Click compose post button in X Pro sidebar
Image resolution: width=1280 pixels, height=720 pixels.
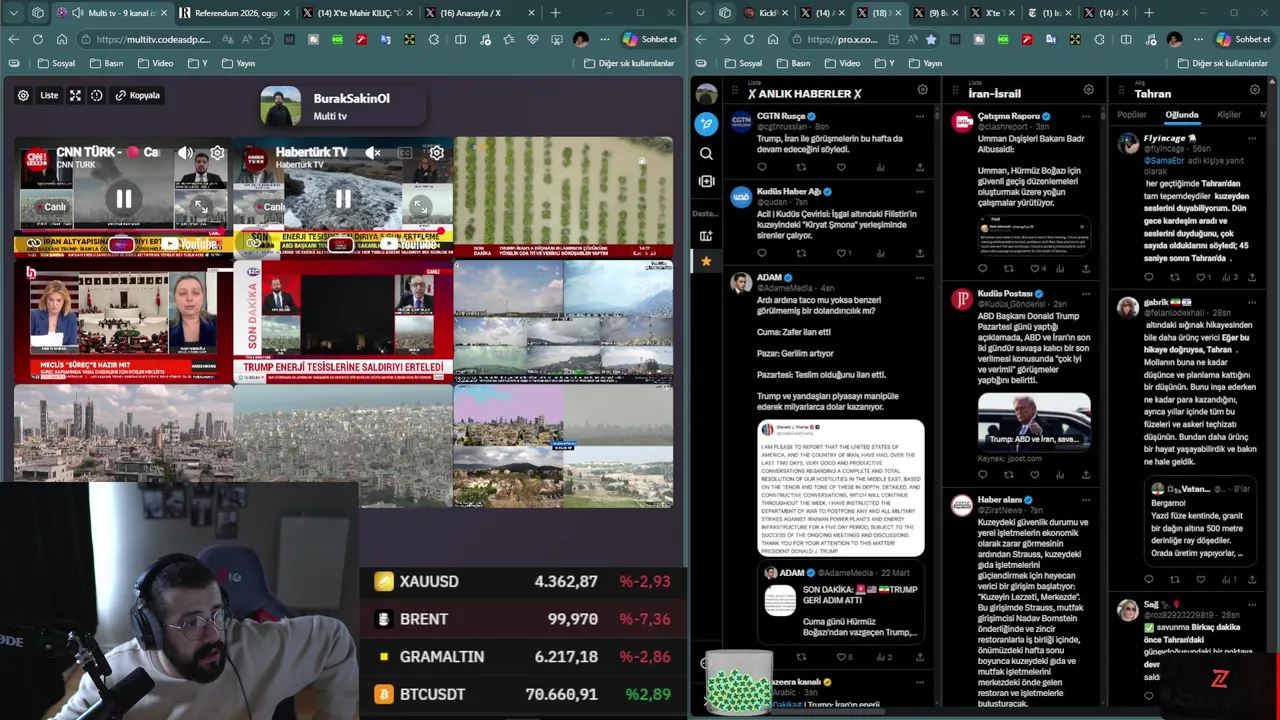coord(706,124)
